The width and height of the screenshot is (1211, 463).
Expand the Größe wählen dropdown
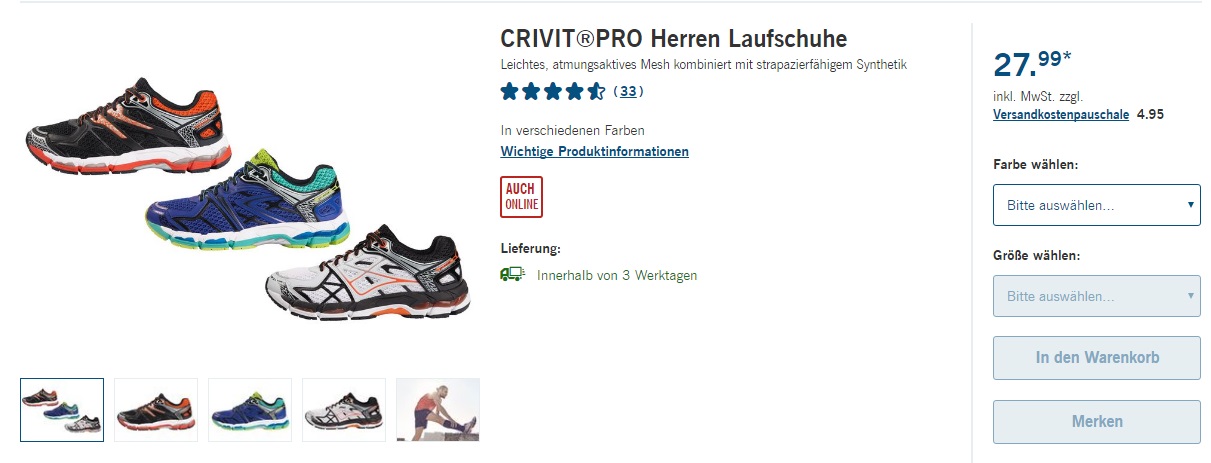(1096, 296)
